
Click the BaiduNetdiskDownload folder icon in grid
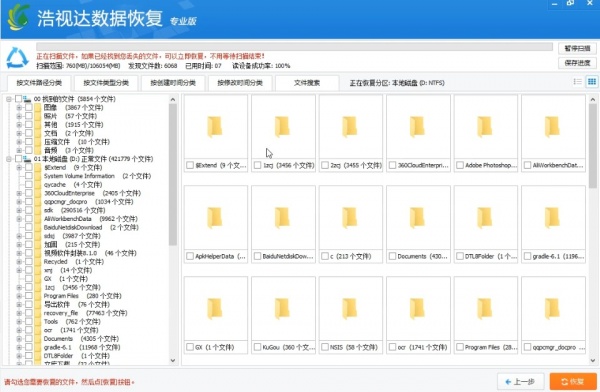[x=283, y=217]
